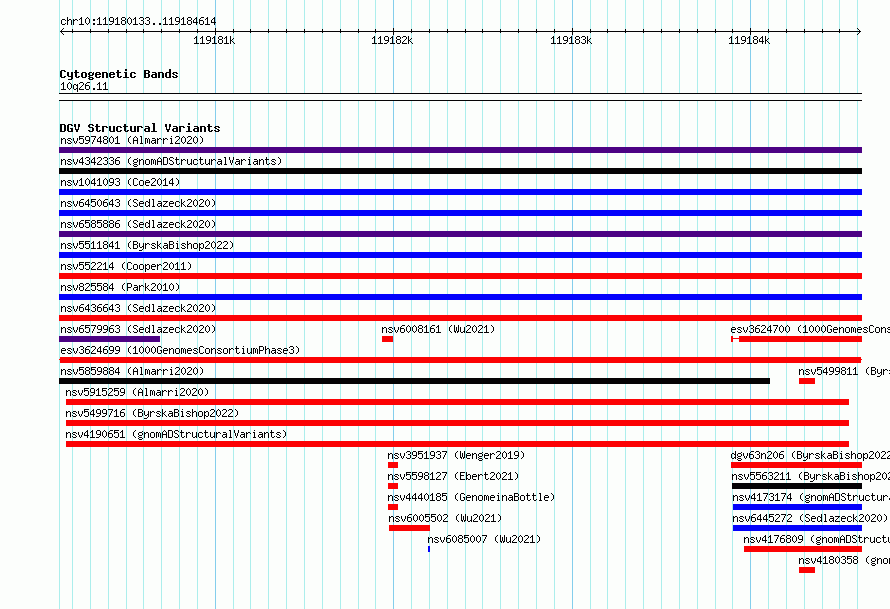Open the nsv3951937 (Wenger2019) label

coord(456,455)
